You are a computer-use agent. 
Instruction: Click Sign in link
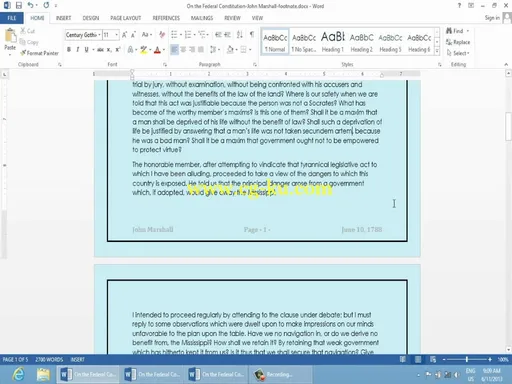click(x=492, y=18)
